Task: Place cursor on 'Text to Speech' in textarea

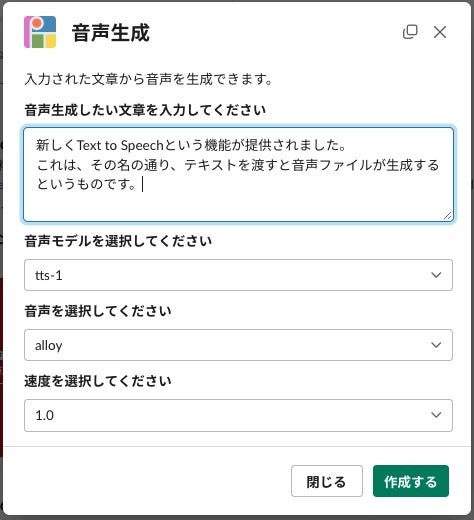Action: [x=120, y=145]
